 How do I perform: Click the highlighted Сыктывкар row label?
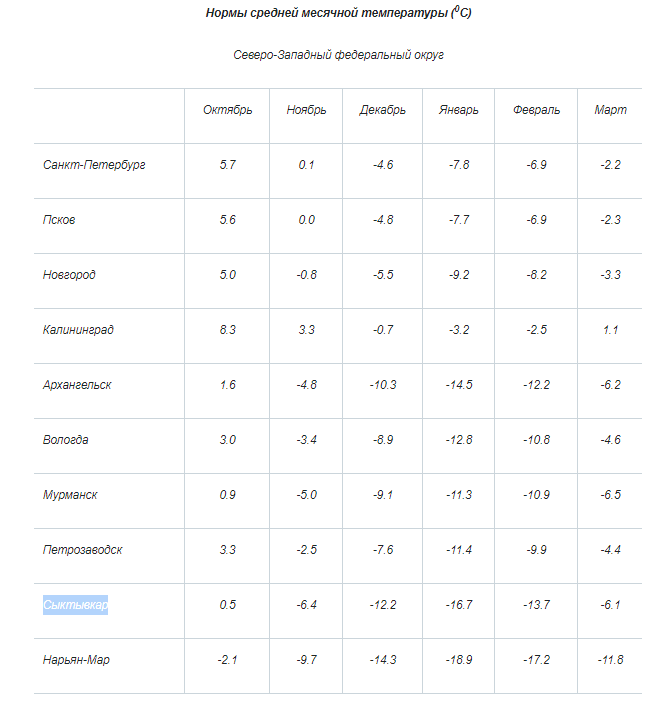click(75, 605)
